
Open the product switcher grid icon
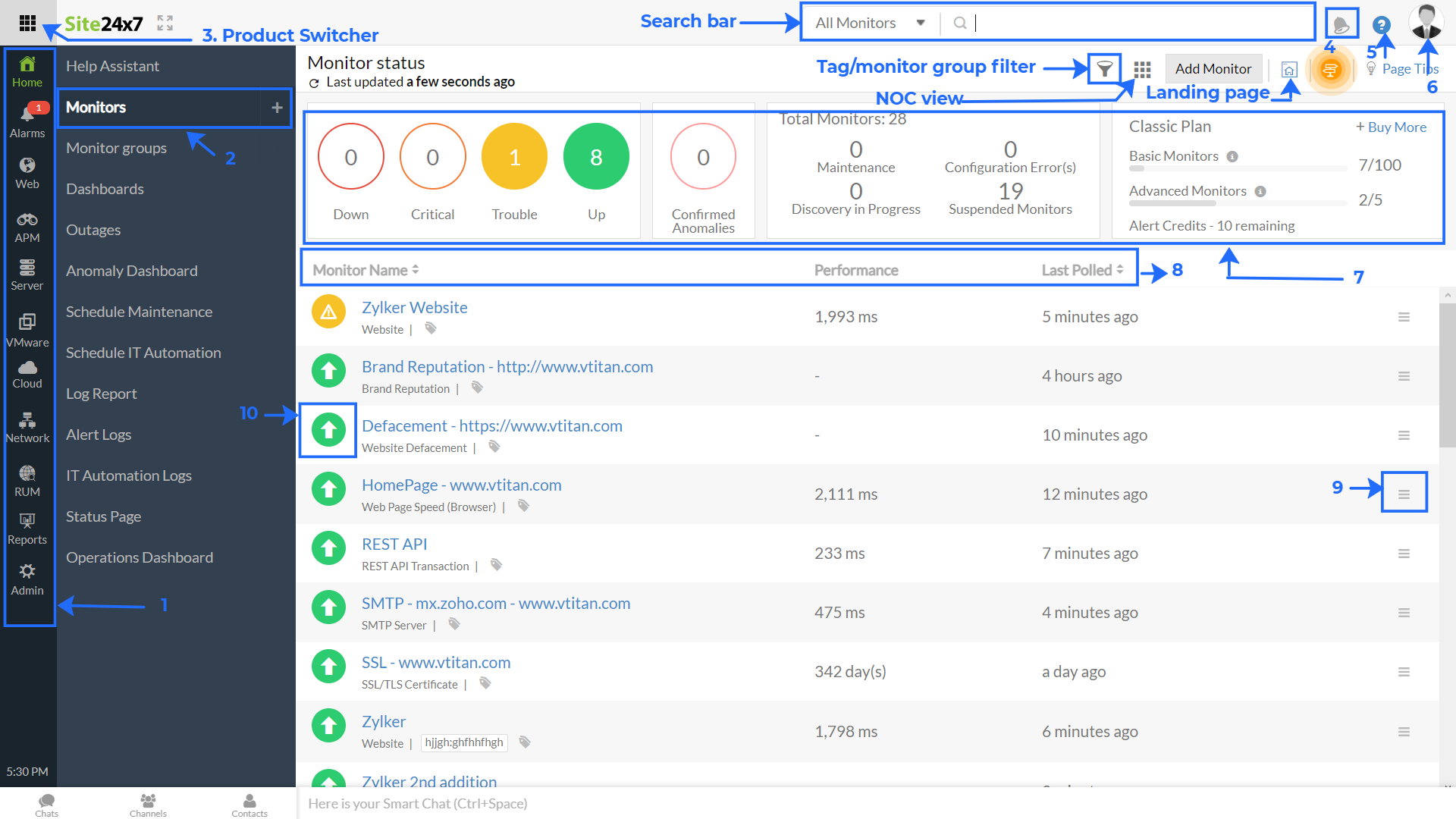point(27,24)
